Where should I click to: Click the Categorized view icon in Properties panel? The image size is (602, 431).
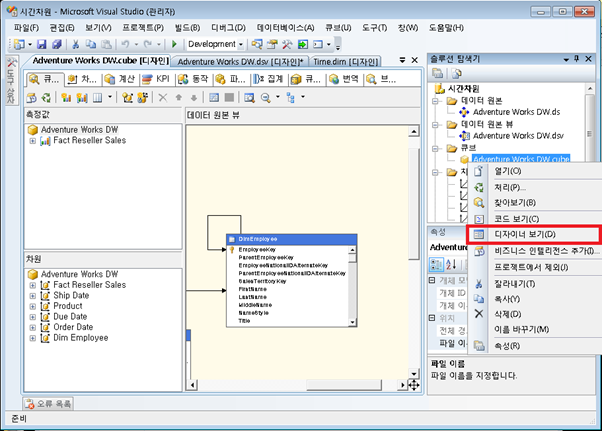[436, 264]
